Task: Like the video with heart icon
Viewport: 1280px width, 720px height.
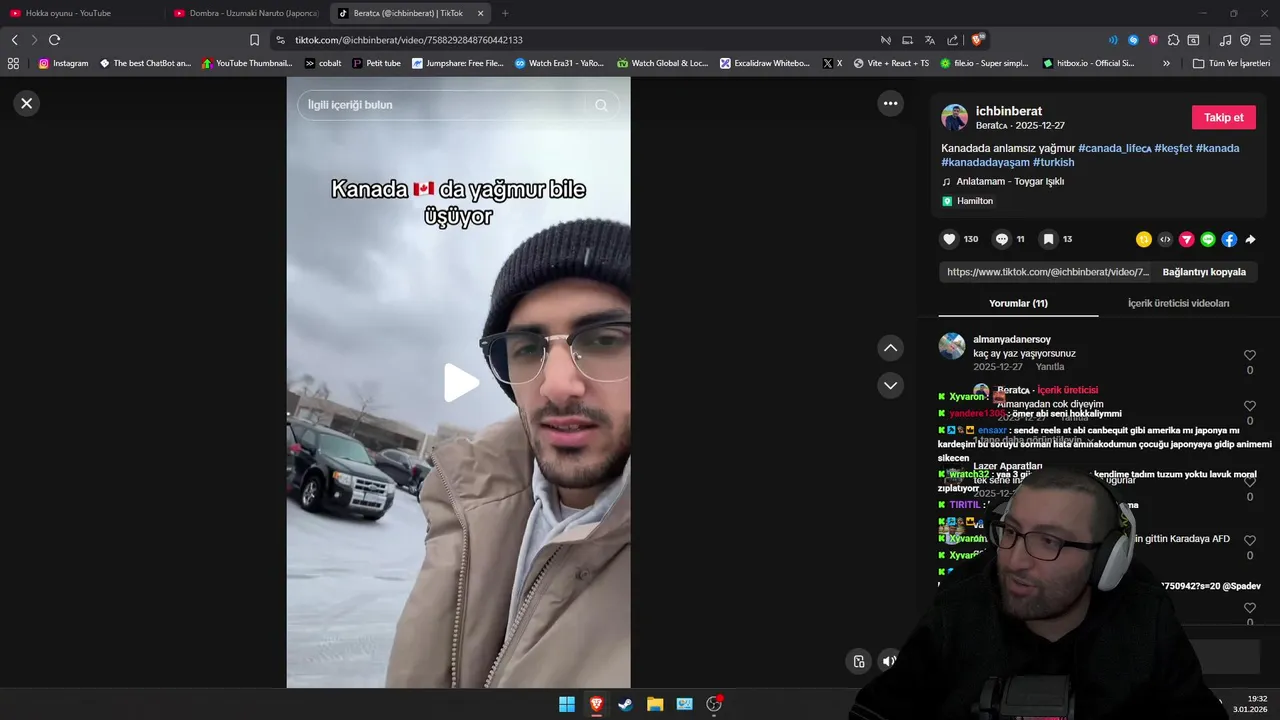Action: pos(949,239)
